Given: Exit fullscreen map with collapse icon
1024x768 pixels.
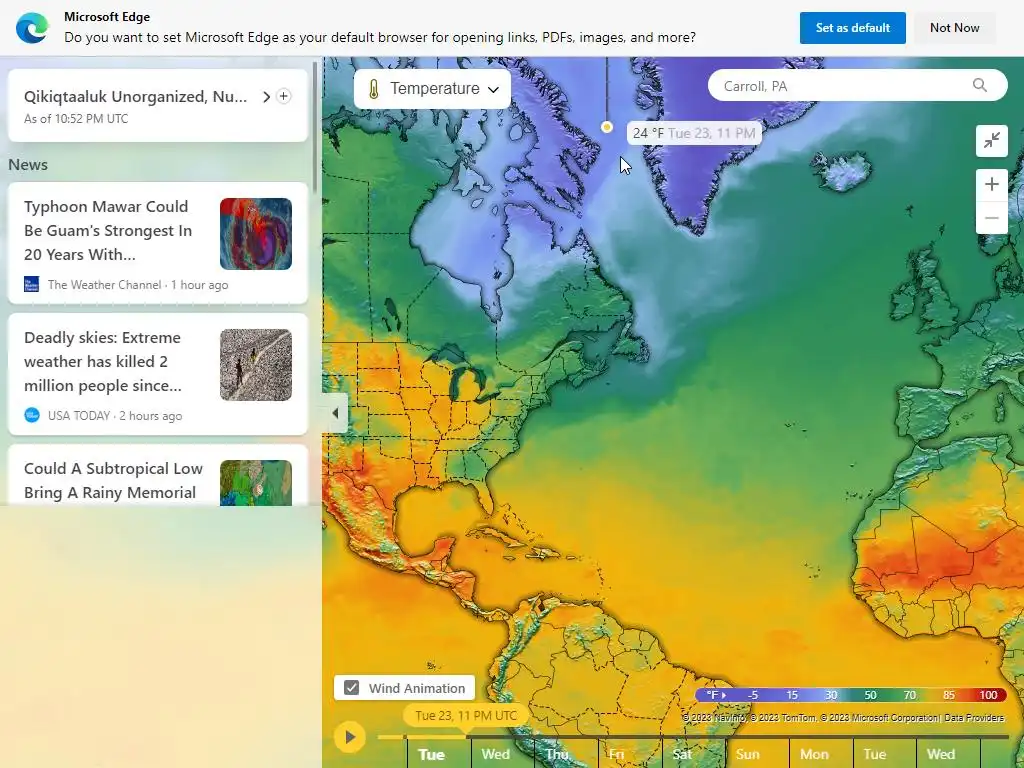Looking at the screenshot, I should pyautogui.click(x=991, y=140).
